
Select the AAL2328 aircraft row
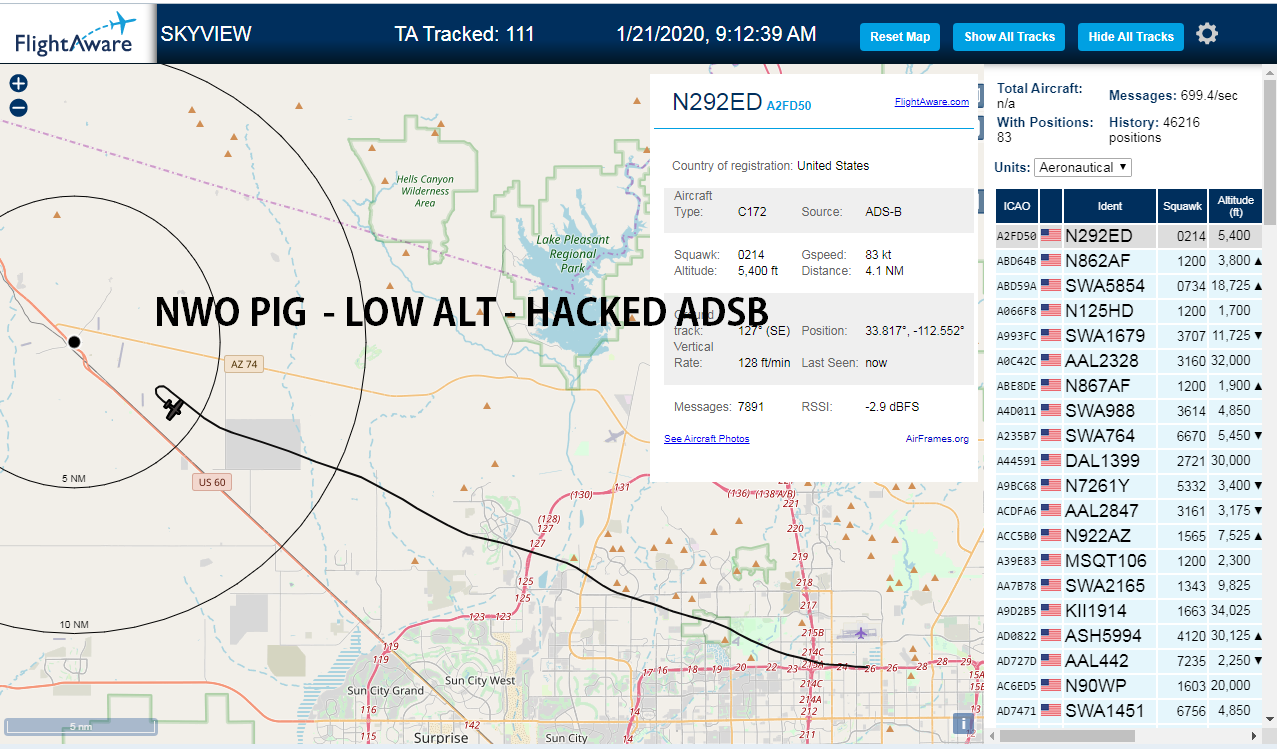pos(1130,361)
